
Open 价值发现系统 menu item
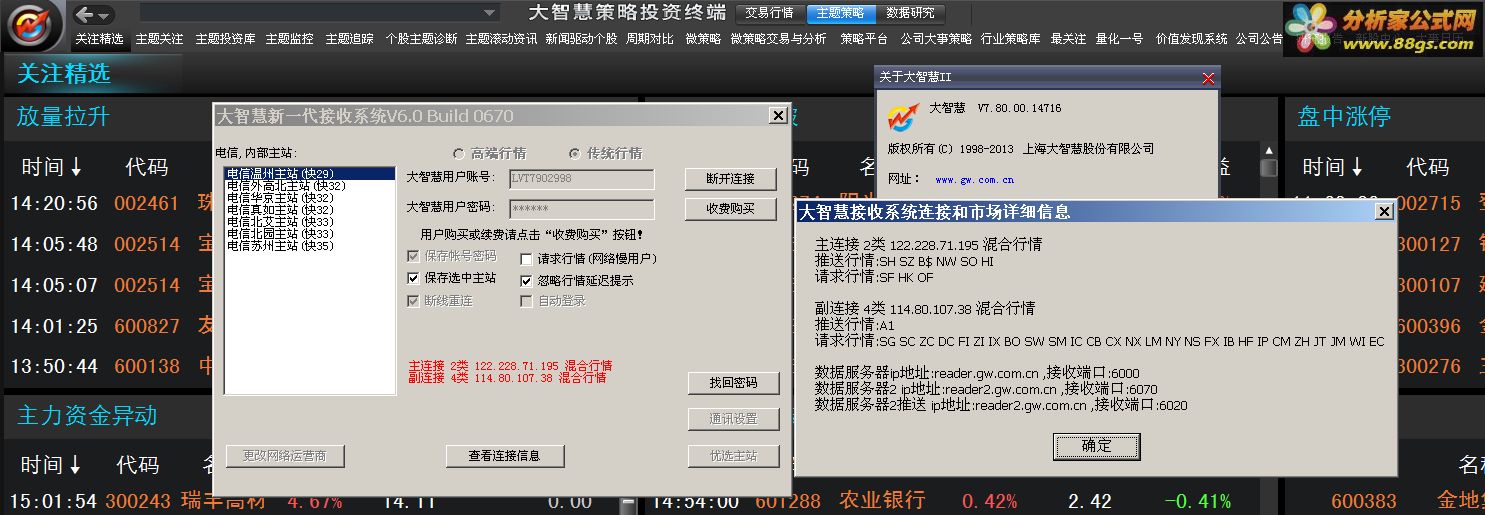[1191, 39]
